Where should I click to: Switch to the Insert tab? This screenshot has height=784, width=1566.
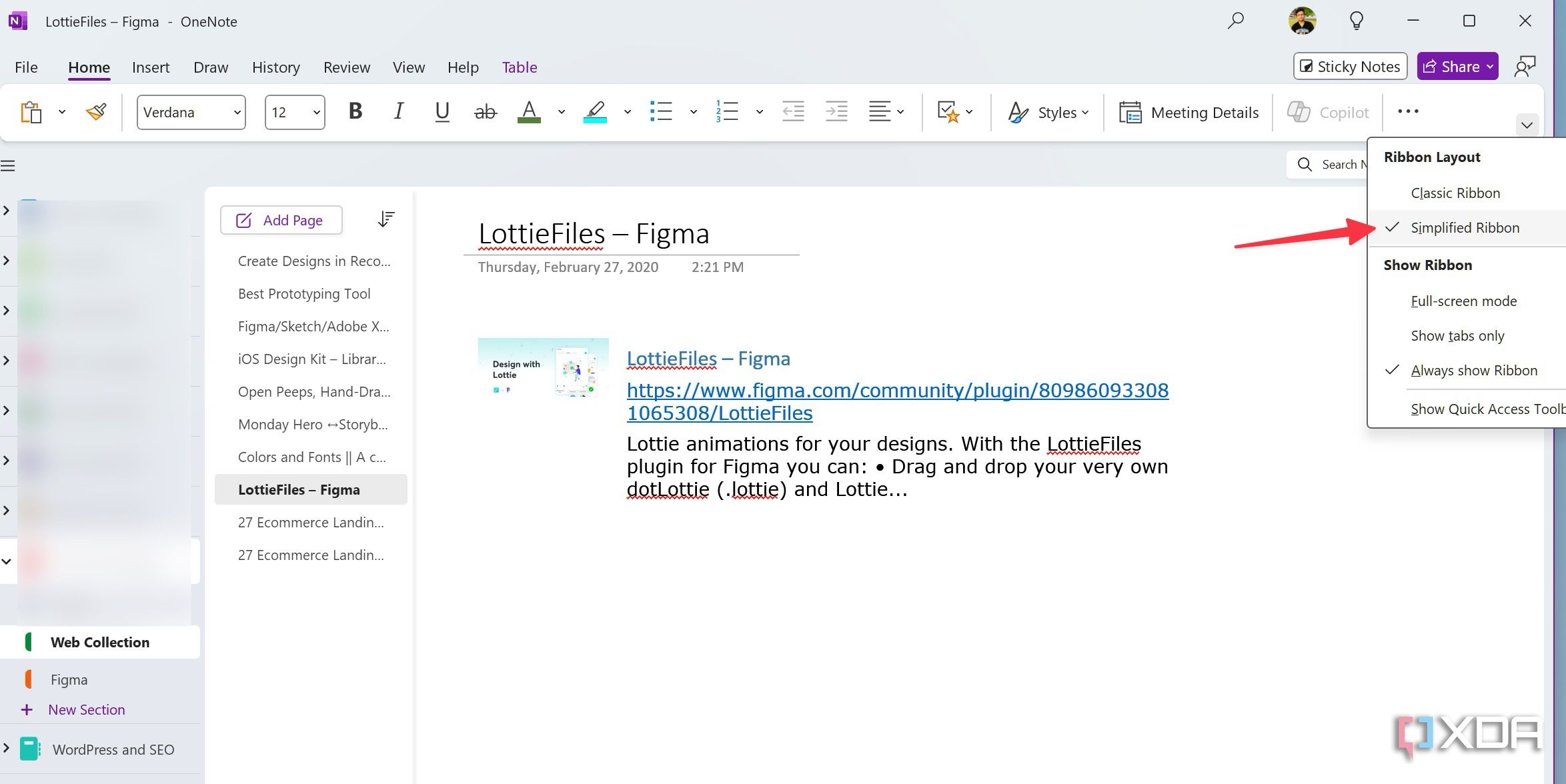tap(151, 67)
